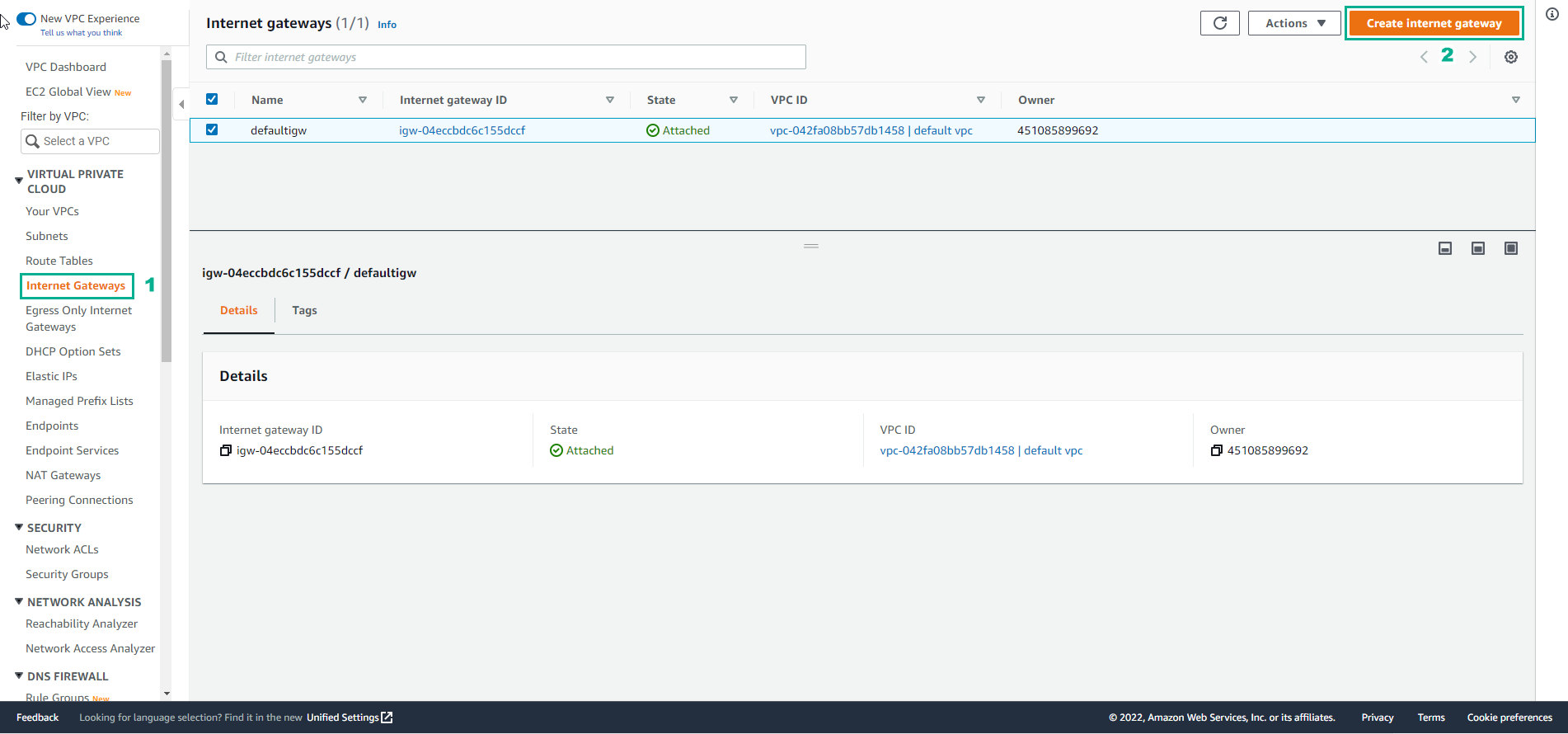Minimize the details split panel

pos(1444,248)
